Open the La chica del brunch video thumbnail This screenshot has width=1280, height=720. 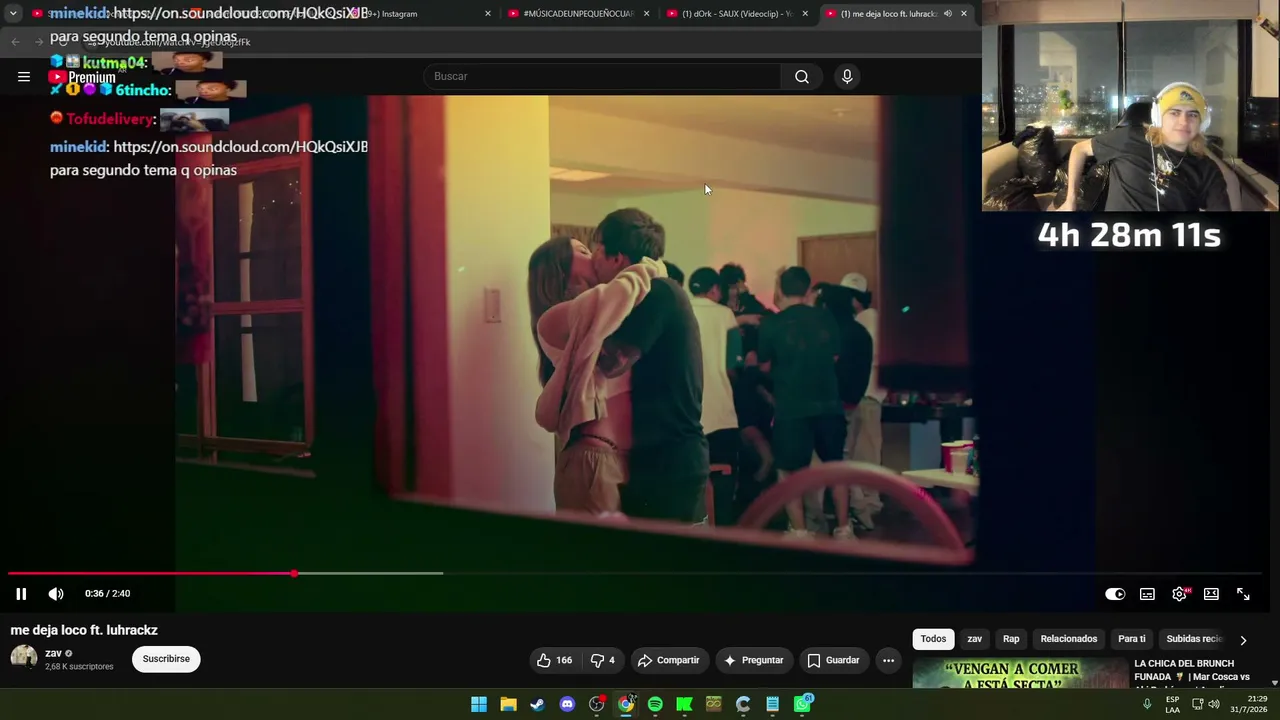pyautogui.click(x=1020, y=674)
